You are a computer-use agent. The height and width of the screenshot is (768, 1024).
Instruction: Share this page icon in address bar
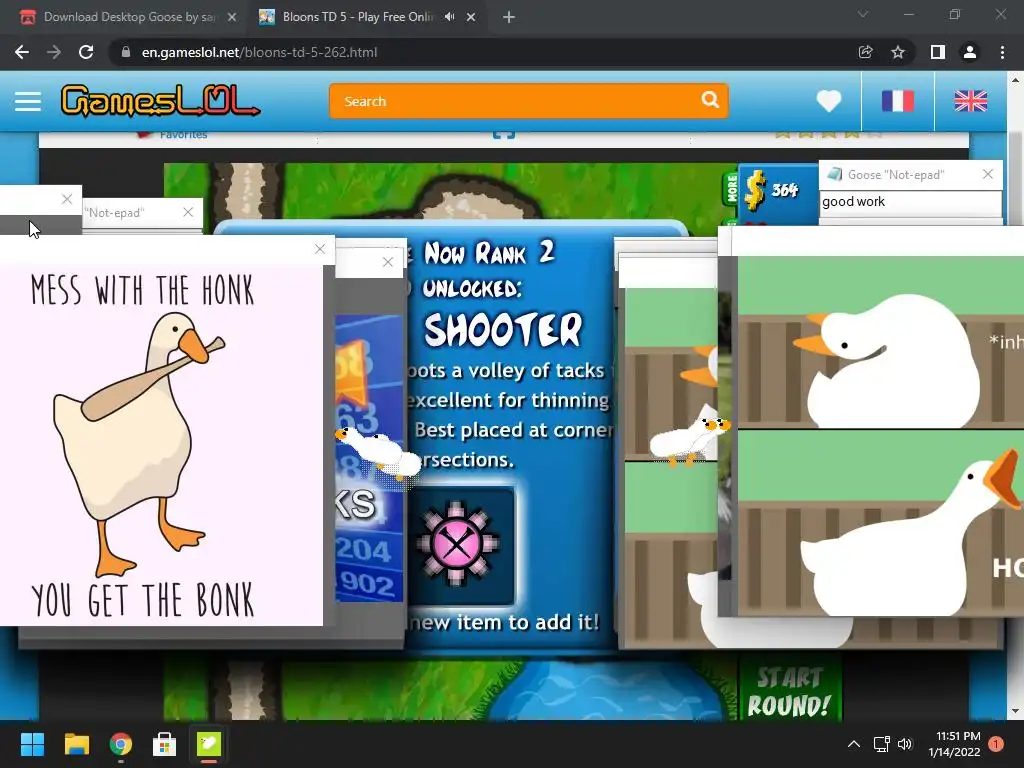(x=865, y=52)
